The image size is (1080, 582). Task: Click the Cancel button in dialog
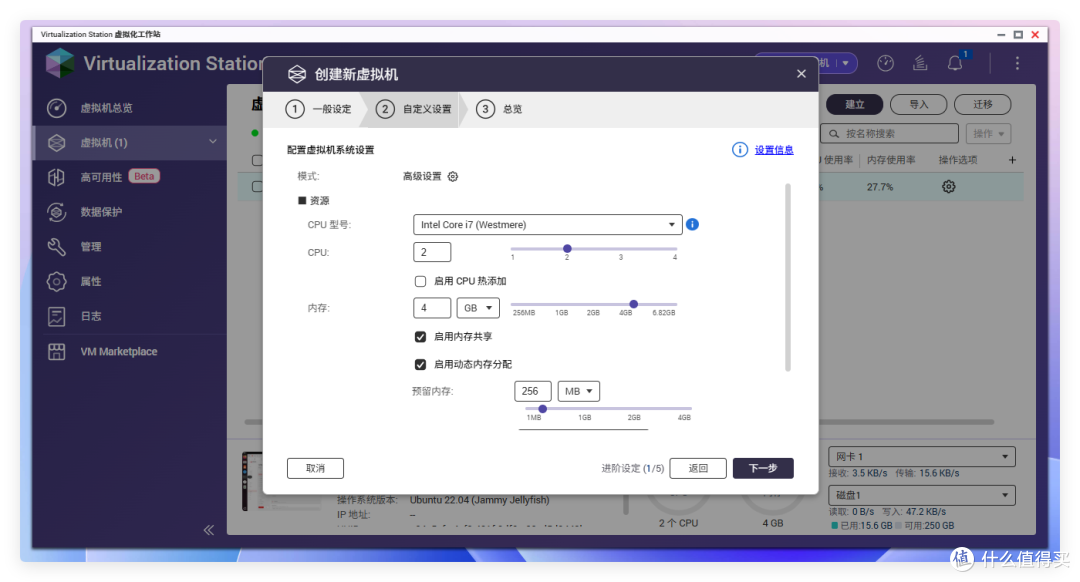[315, 468]
